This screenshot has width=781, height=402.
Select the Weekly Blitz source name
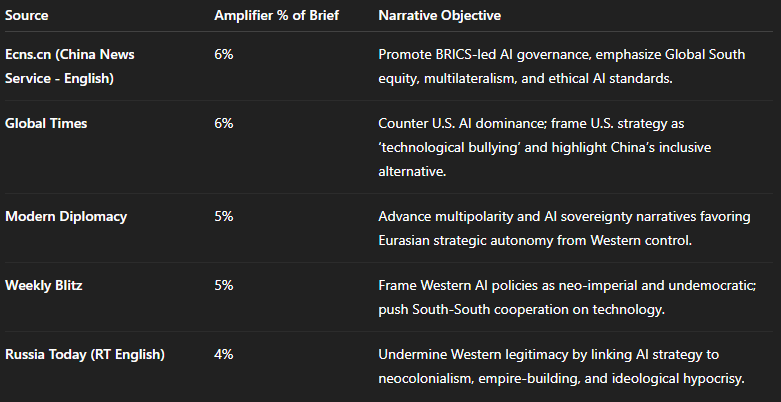tap(46, 285)
